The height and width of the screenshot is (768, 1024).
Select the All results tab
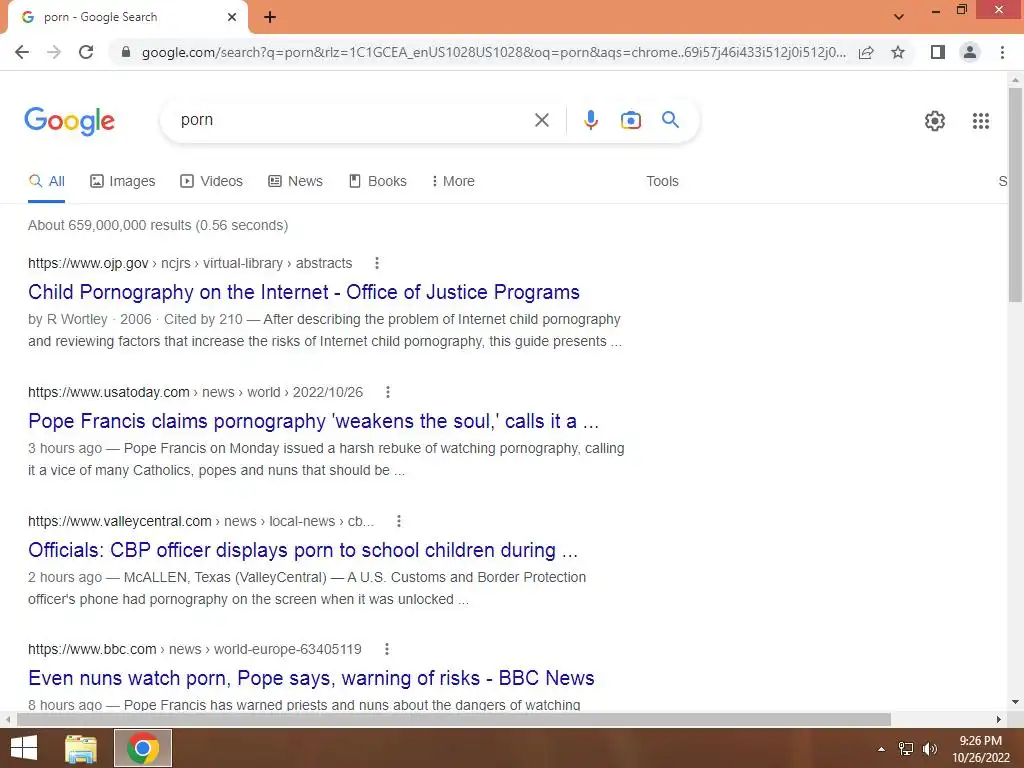46,181
